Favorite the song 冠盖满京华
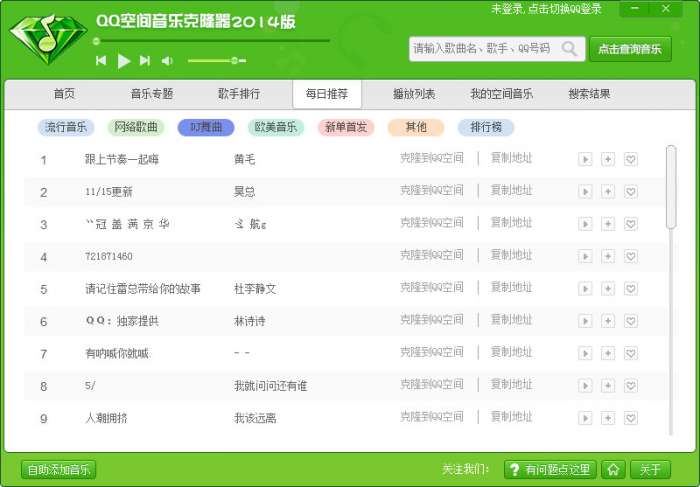 point(630,224)
